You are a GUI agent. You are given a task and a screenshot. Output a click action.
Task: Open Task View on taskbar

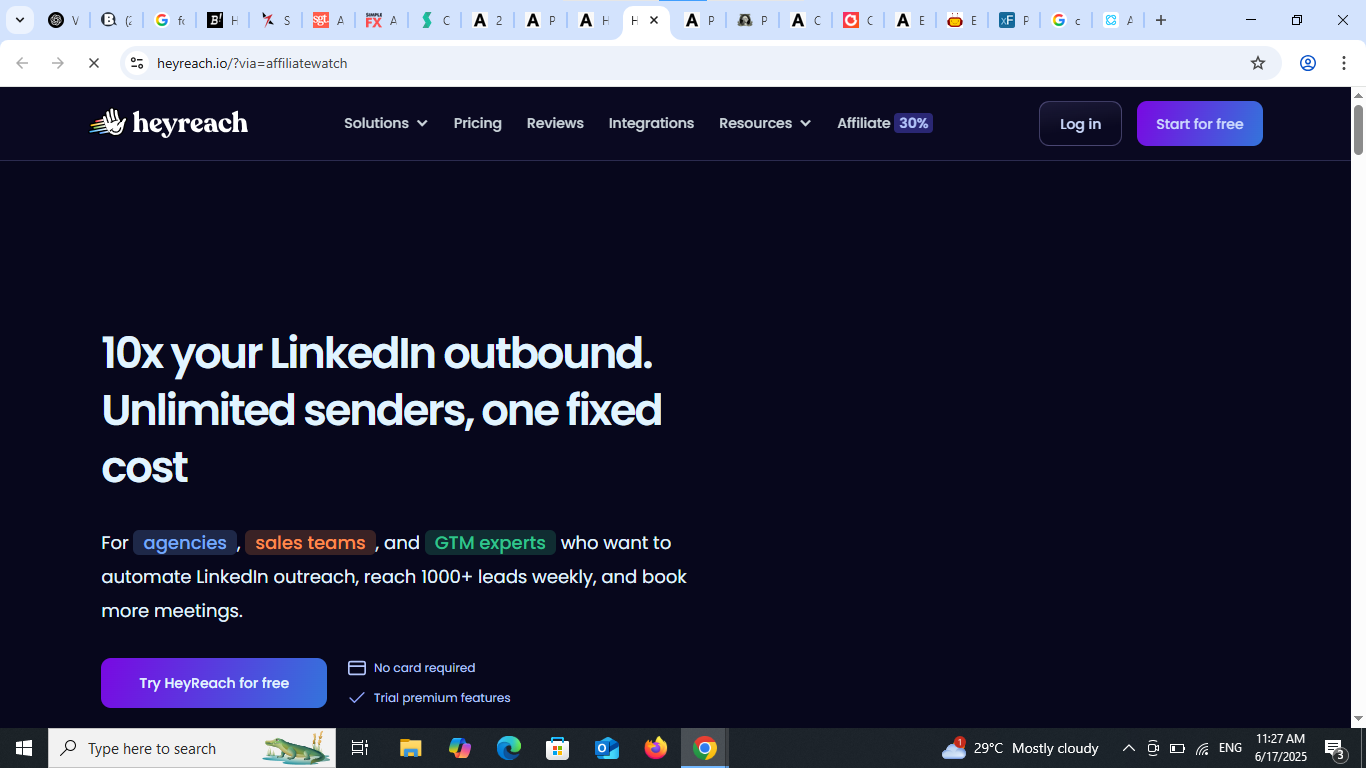coord(360,748)
